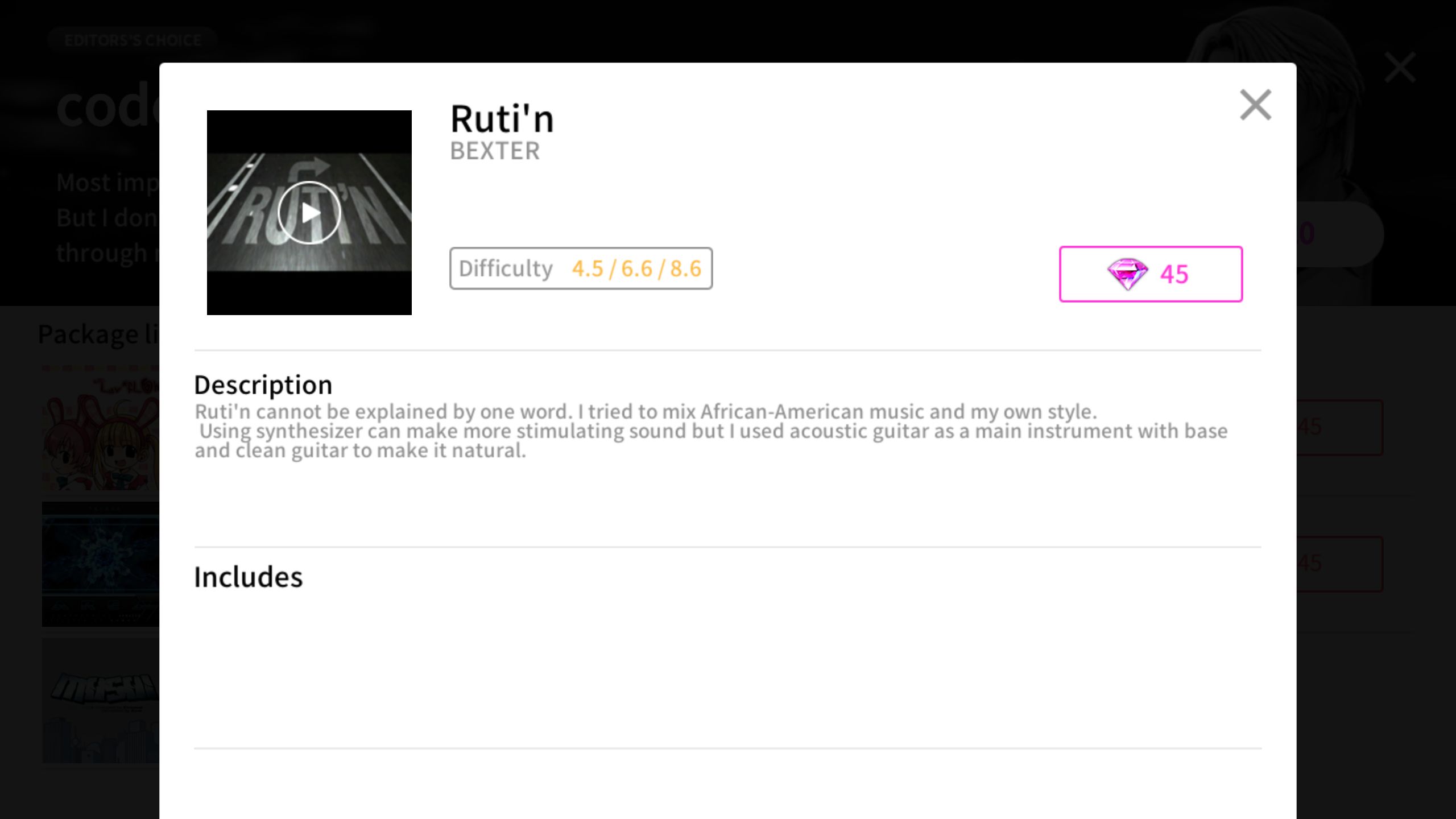The image size is (1456, 819).
Task: Buy Ruti'n for 45 gems
Action: (1151, 274)
